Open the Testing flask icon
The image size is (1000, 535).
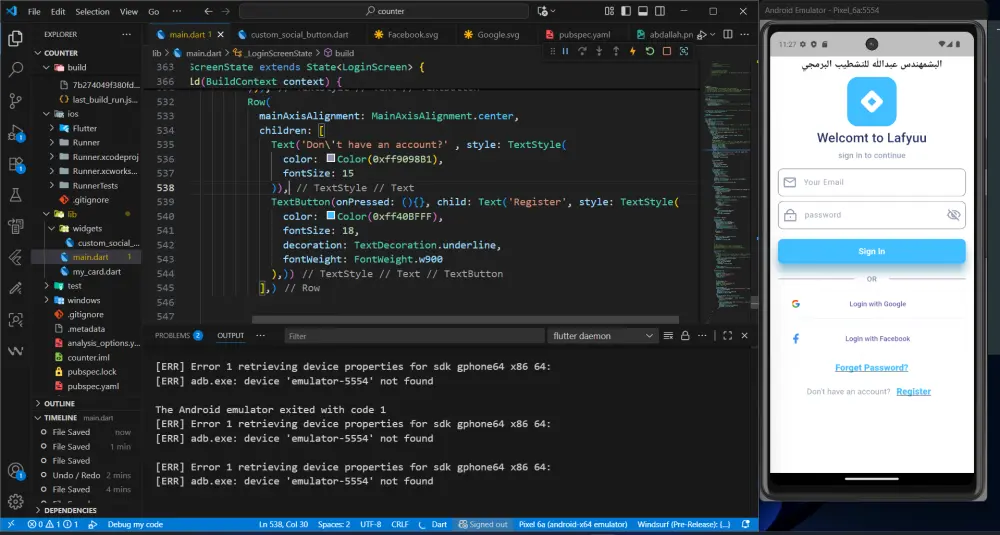16,194
